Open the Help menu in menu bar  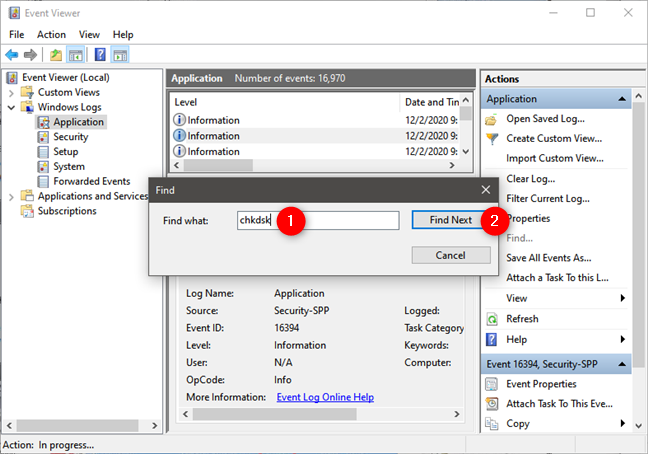123,34
